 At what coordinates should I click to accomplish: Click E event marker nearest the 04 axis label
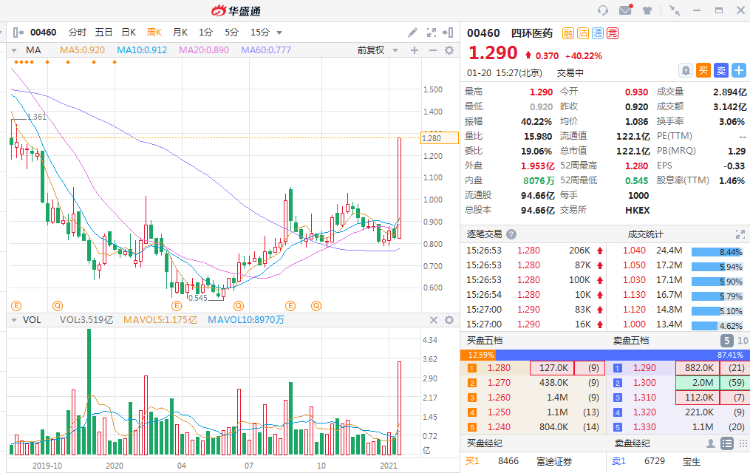point(177,306)
